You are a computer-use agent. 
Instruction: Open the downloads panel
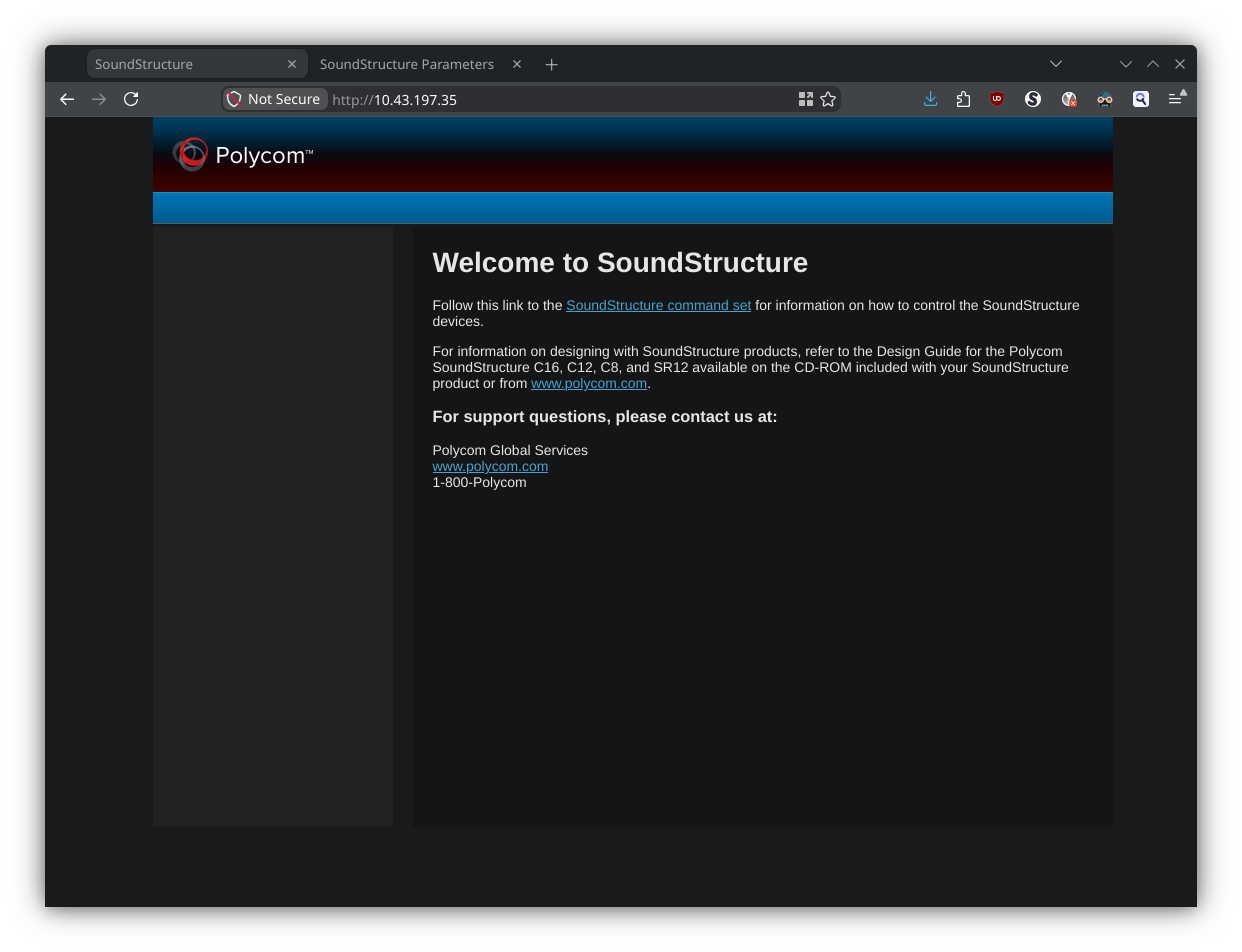pyautogui.click(x=930, y=99)
